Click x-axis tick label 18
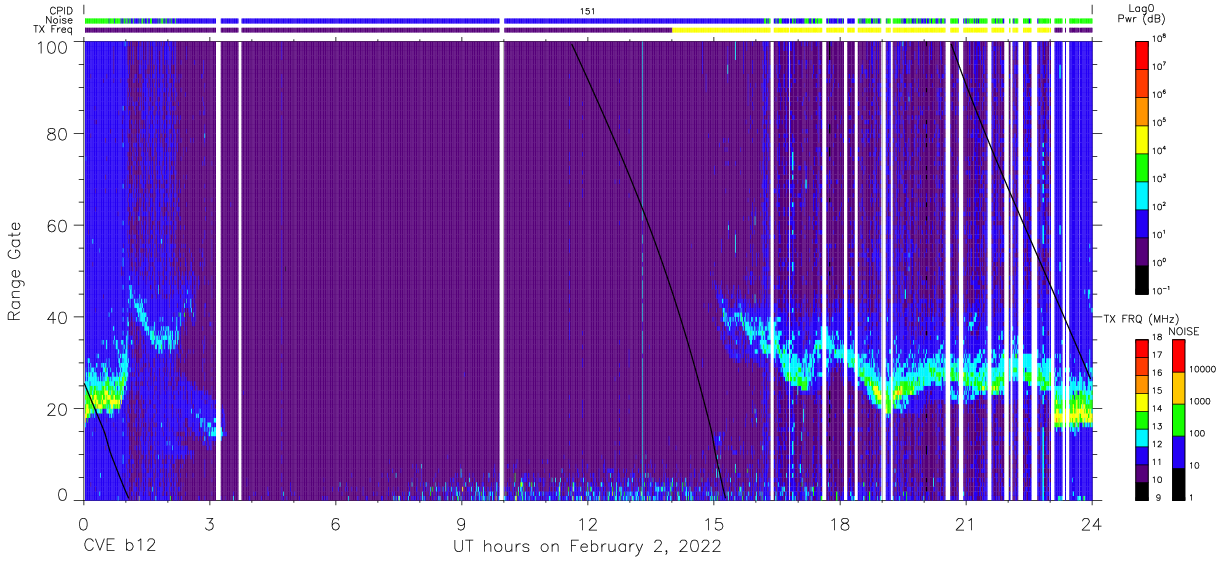 840,523
